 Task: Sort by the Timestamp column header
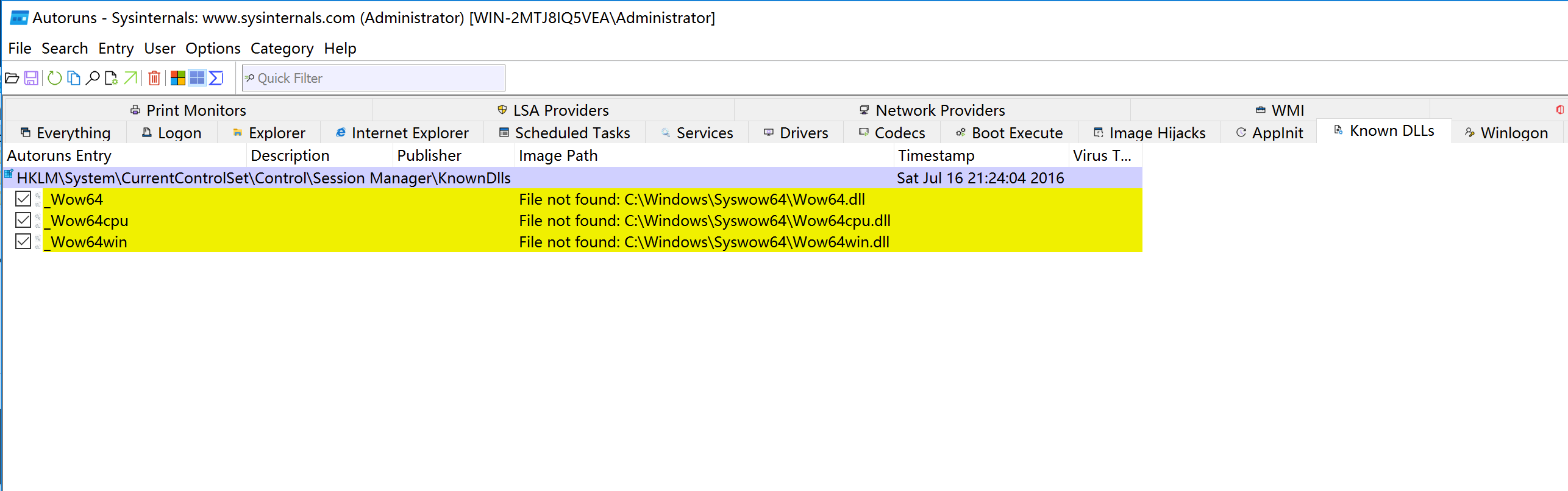(936, 156)
